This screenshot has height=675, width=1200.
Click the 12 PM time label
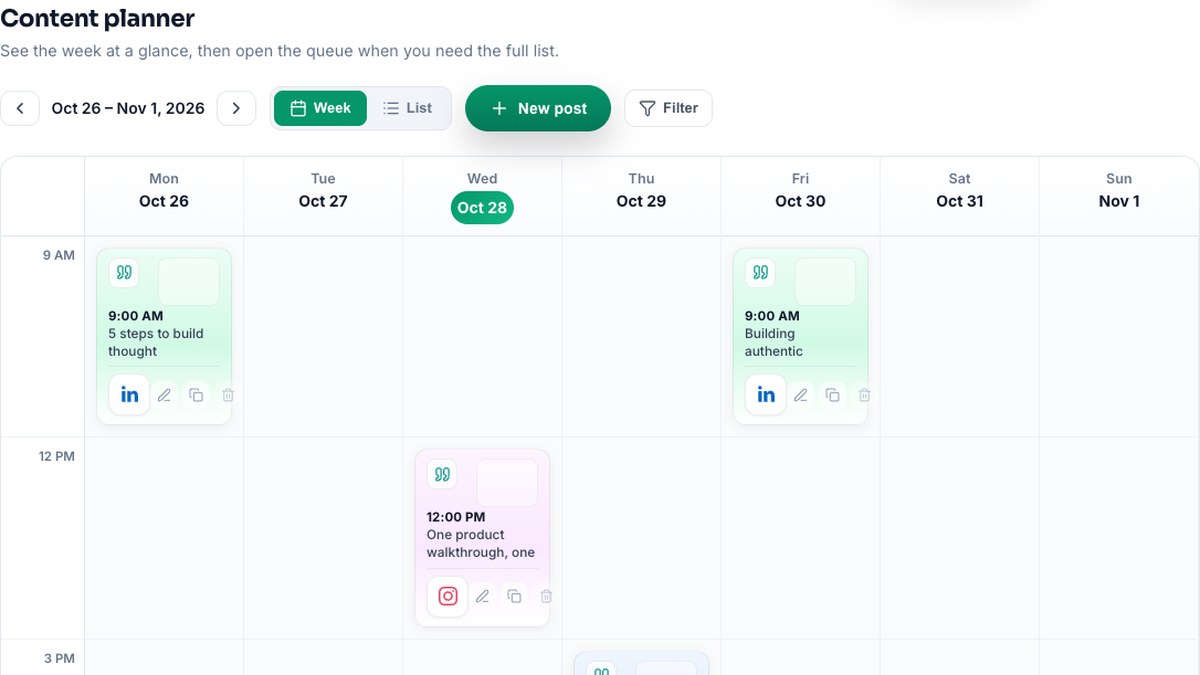(x=57, y=456)
